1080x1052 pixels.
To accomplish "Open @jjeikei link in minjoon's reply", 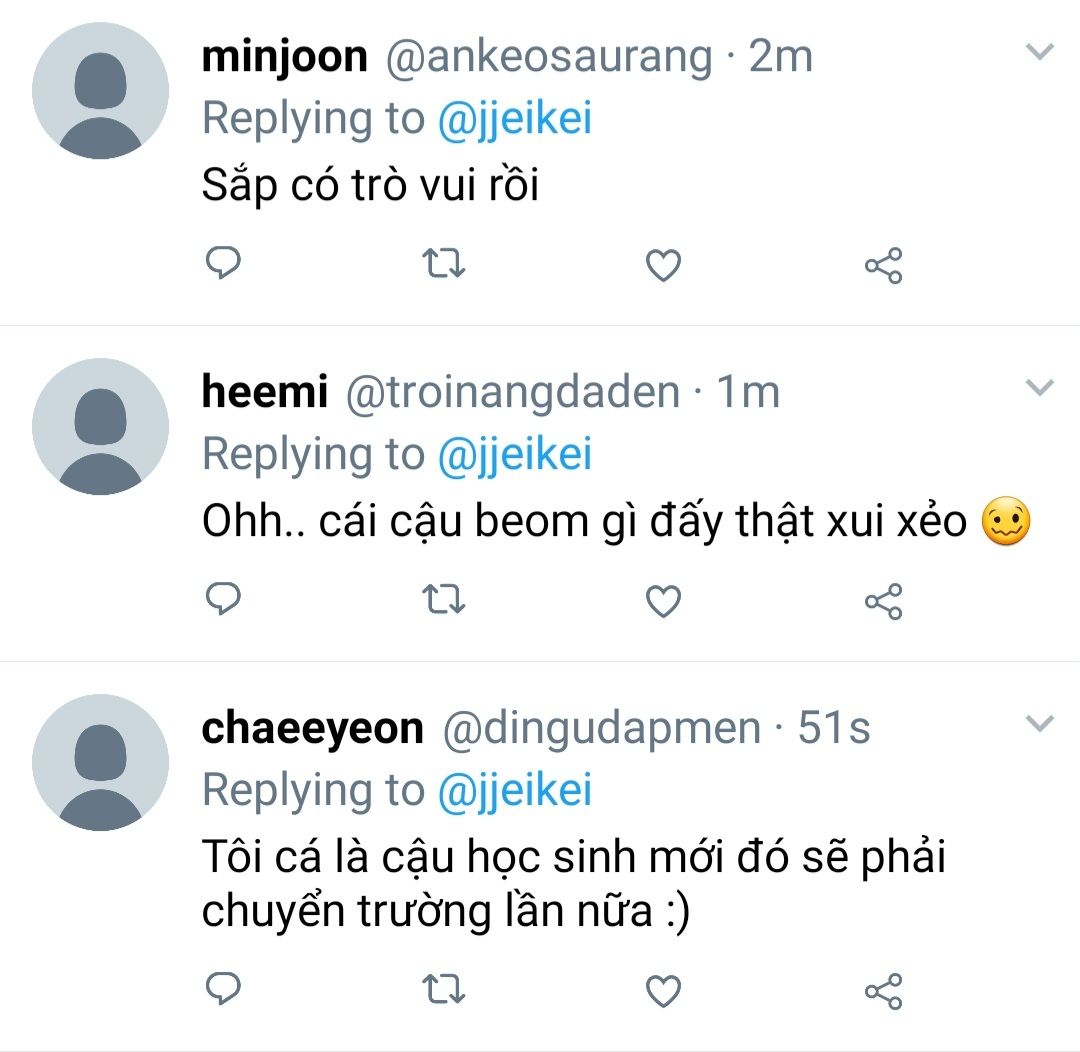I will [515, 119].
